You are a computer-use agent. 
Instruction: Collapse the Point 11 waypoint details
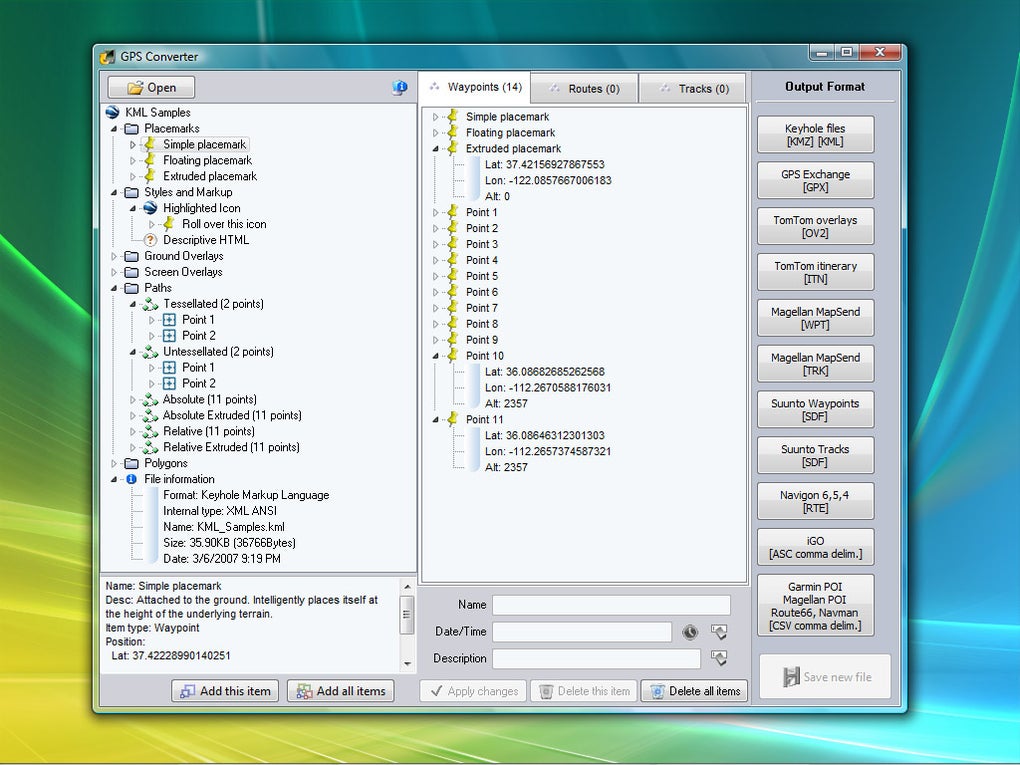[435, 420]
